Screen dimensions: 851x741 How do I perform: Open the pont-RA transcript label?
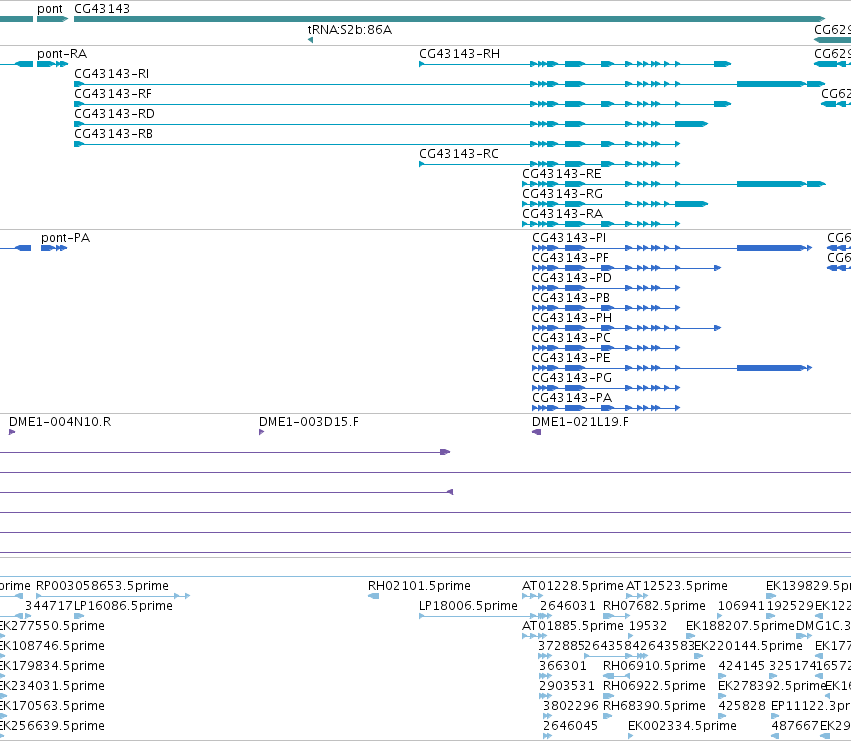[62, 54]
